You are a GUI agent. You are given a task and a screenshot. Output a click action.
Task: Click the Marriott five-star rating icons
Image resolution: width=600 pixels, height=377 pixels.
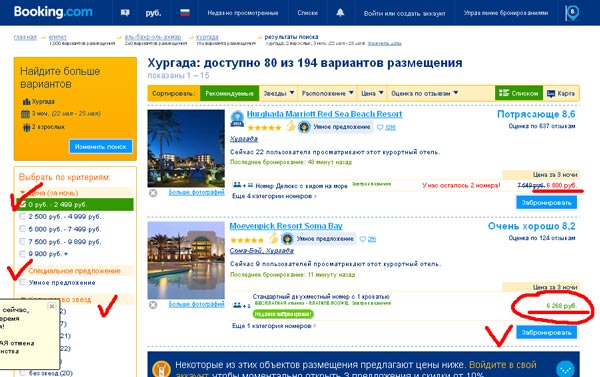pyautogui.click(x=264, y=127)
